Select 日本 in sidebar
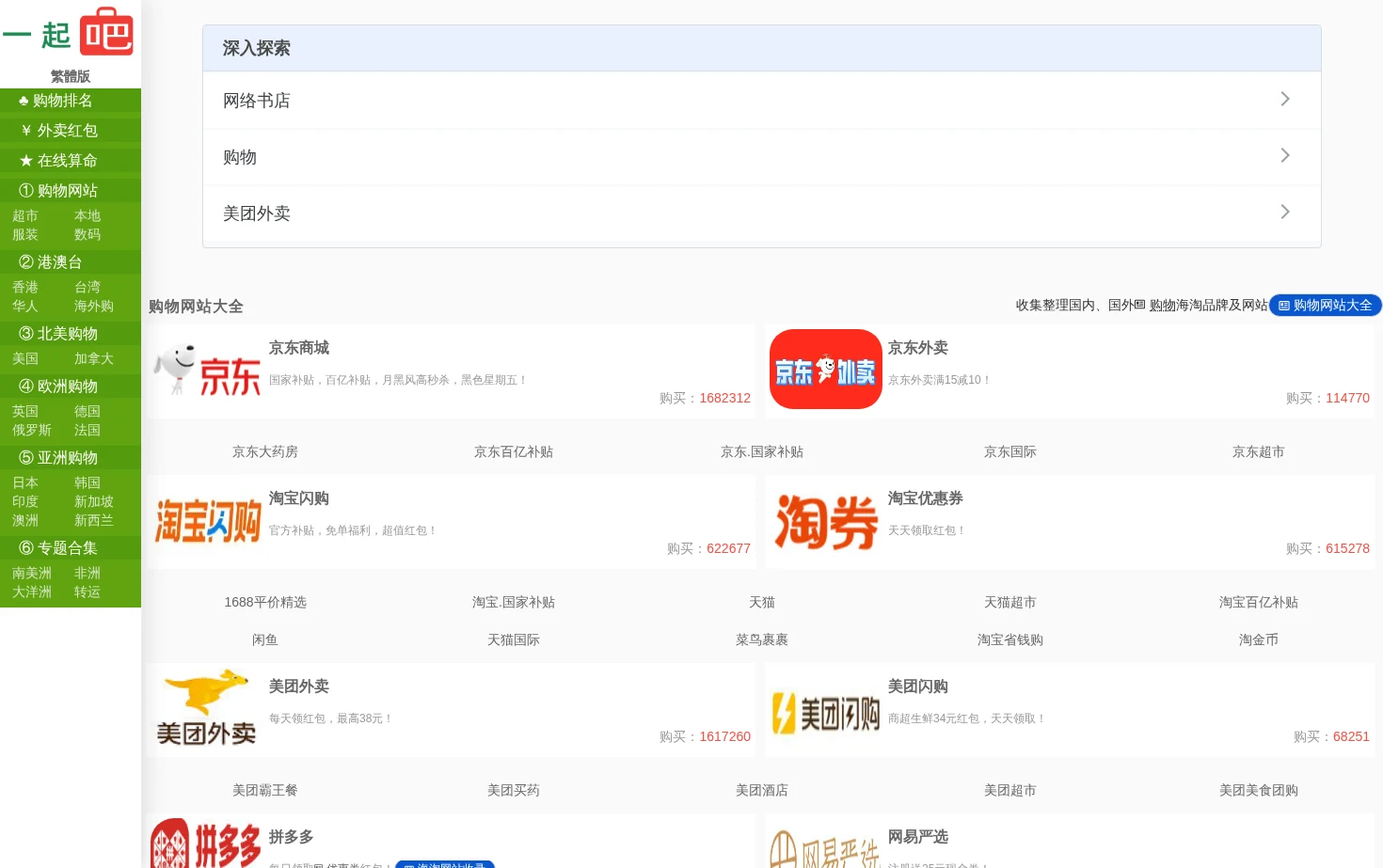The image size is (1383, 868). [25, 483]
